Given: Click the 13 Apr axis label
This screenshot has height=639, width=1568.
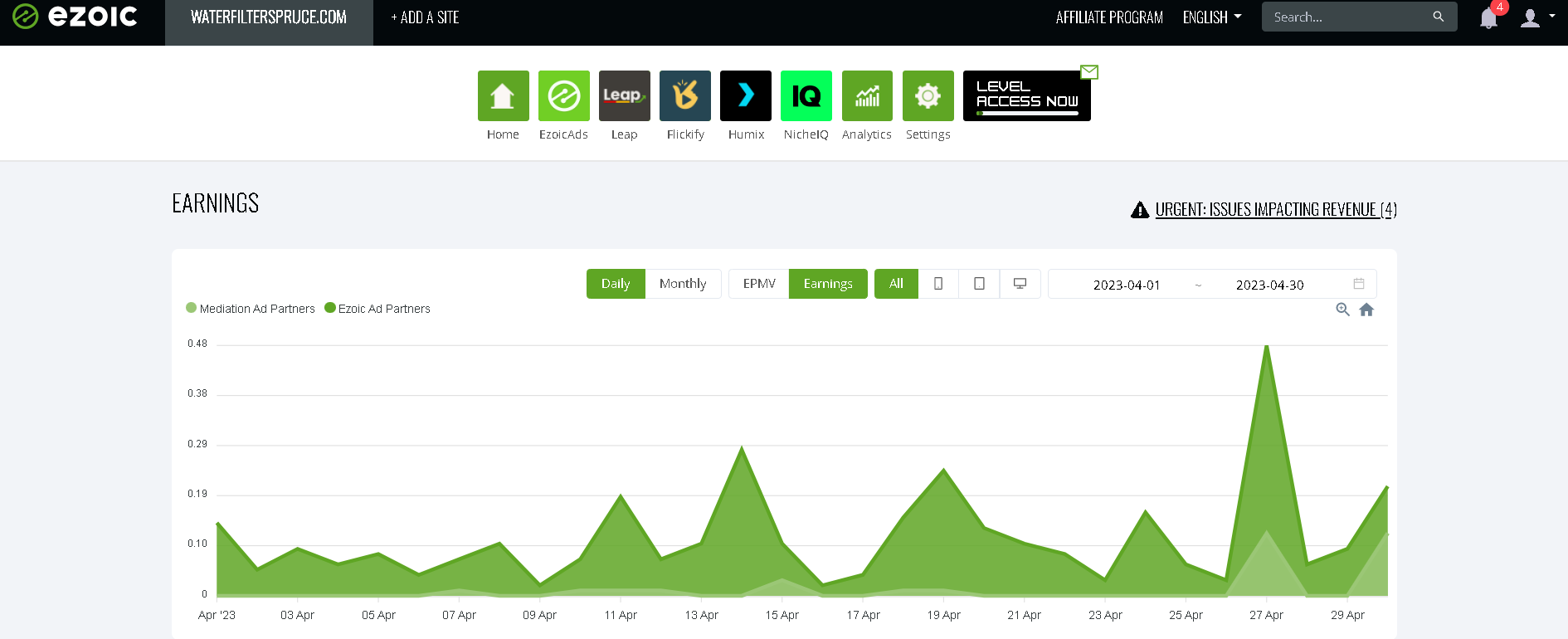Looking at the screenshot, I should [x=701, y=615].
